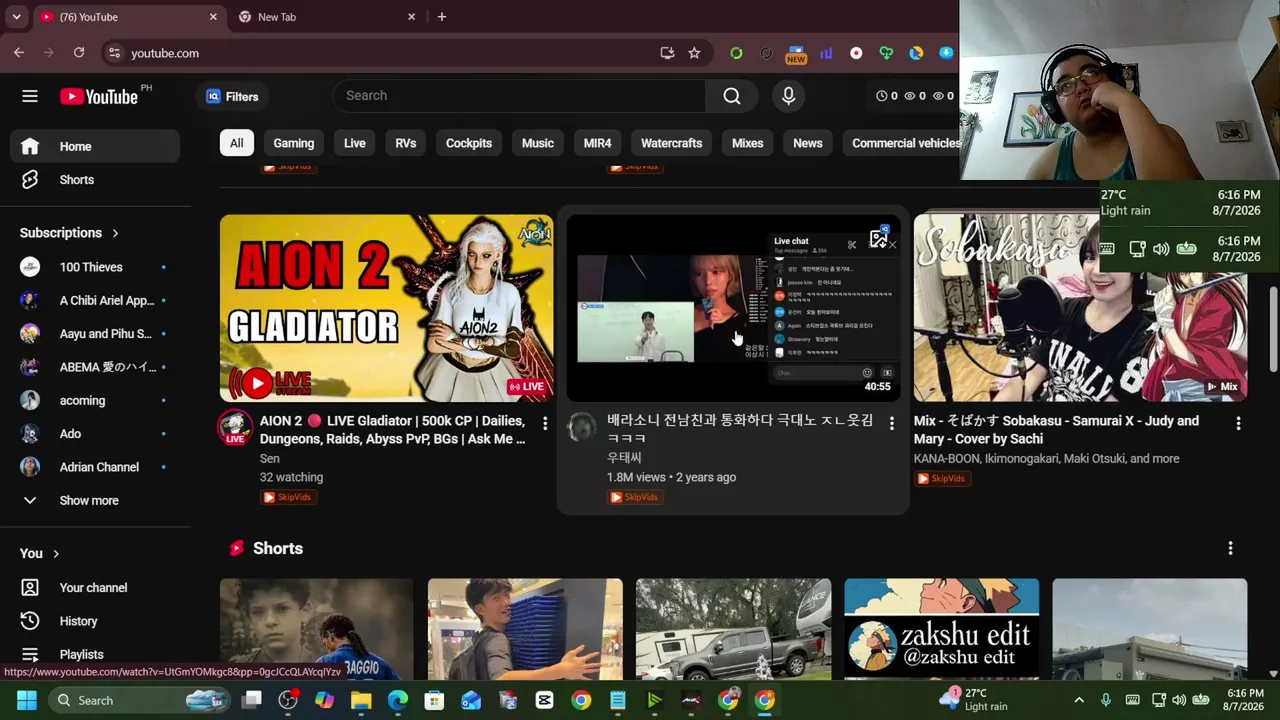Screen dimensions: 1280x720
Task: Open the Home item in the sidebar
Action: point(96,146)
